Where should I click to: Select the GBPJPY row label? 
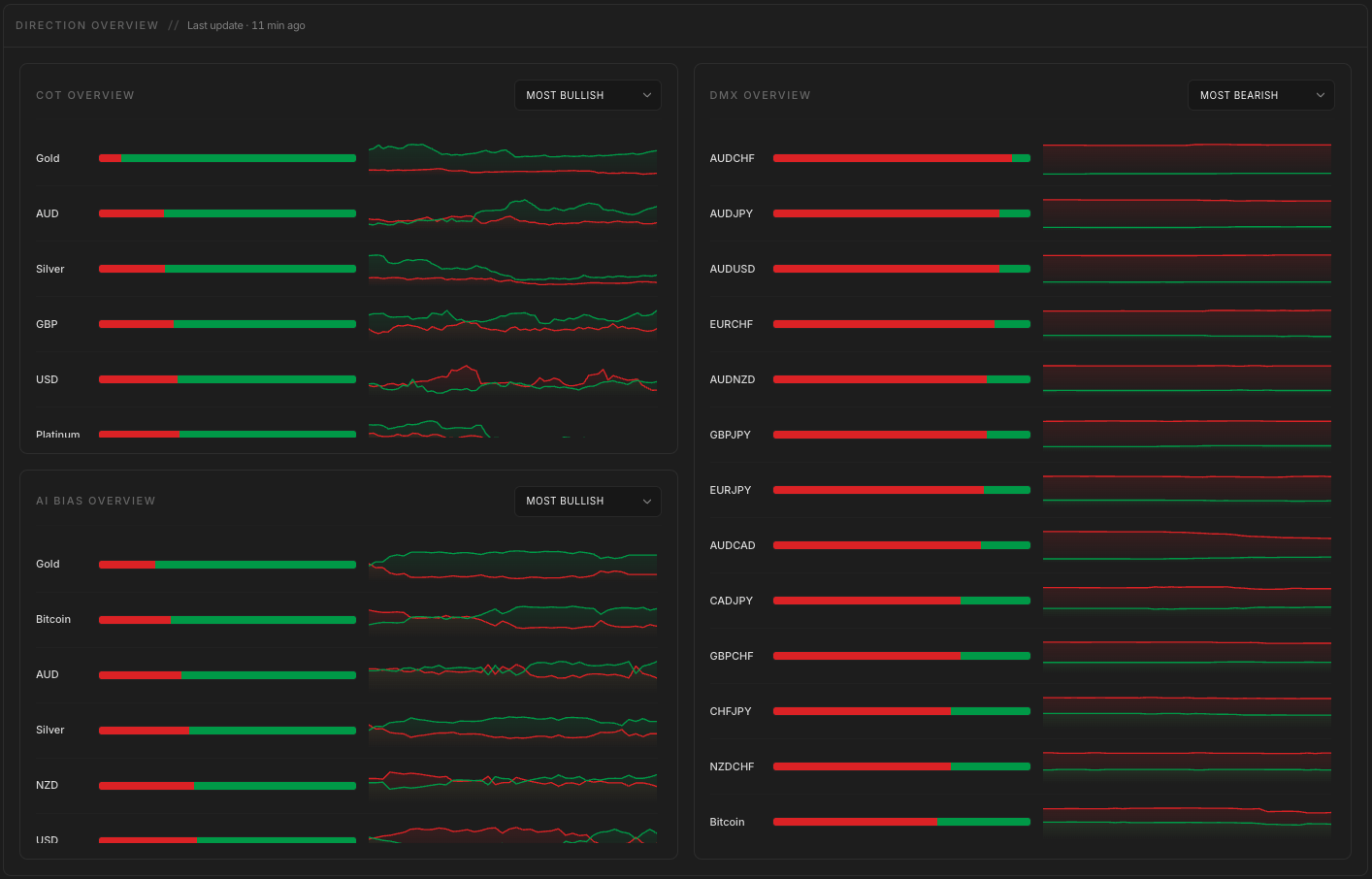coord(731,435)
